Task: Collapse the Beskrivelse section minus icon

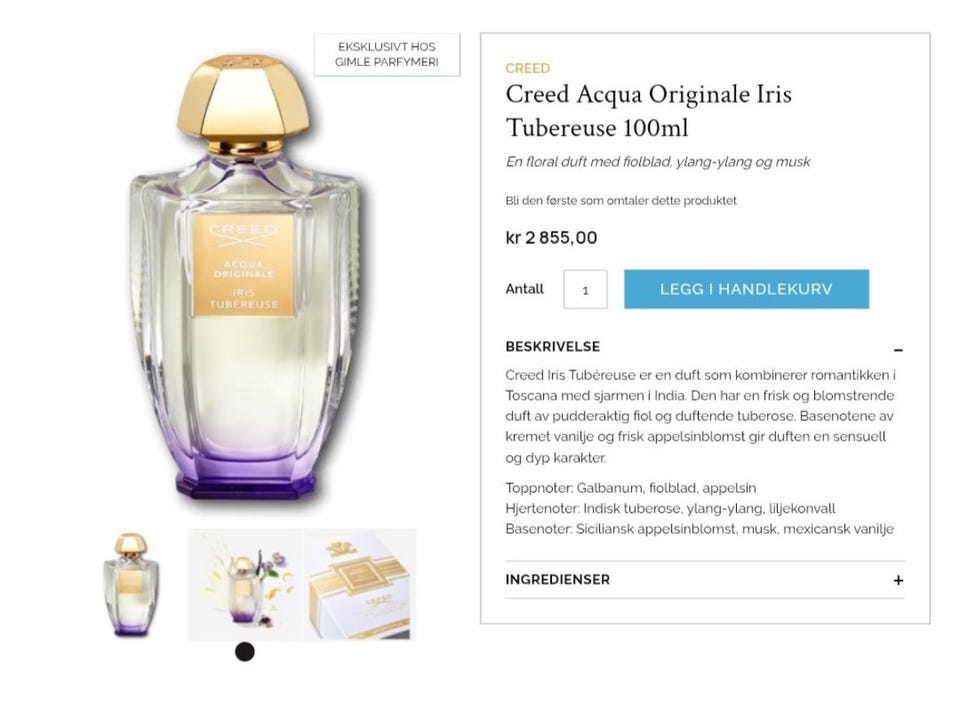Action: point(898,349)
